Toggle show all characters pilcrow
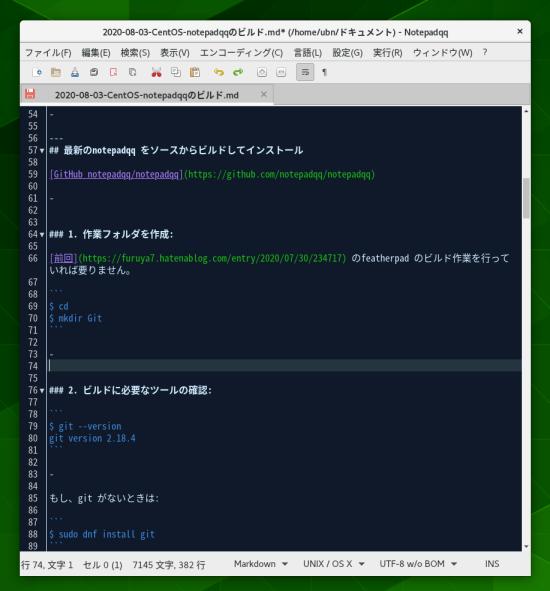The image size is (550, 591). (x=324, y=72)
